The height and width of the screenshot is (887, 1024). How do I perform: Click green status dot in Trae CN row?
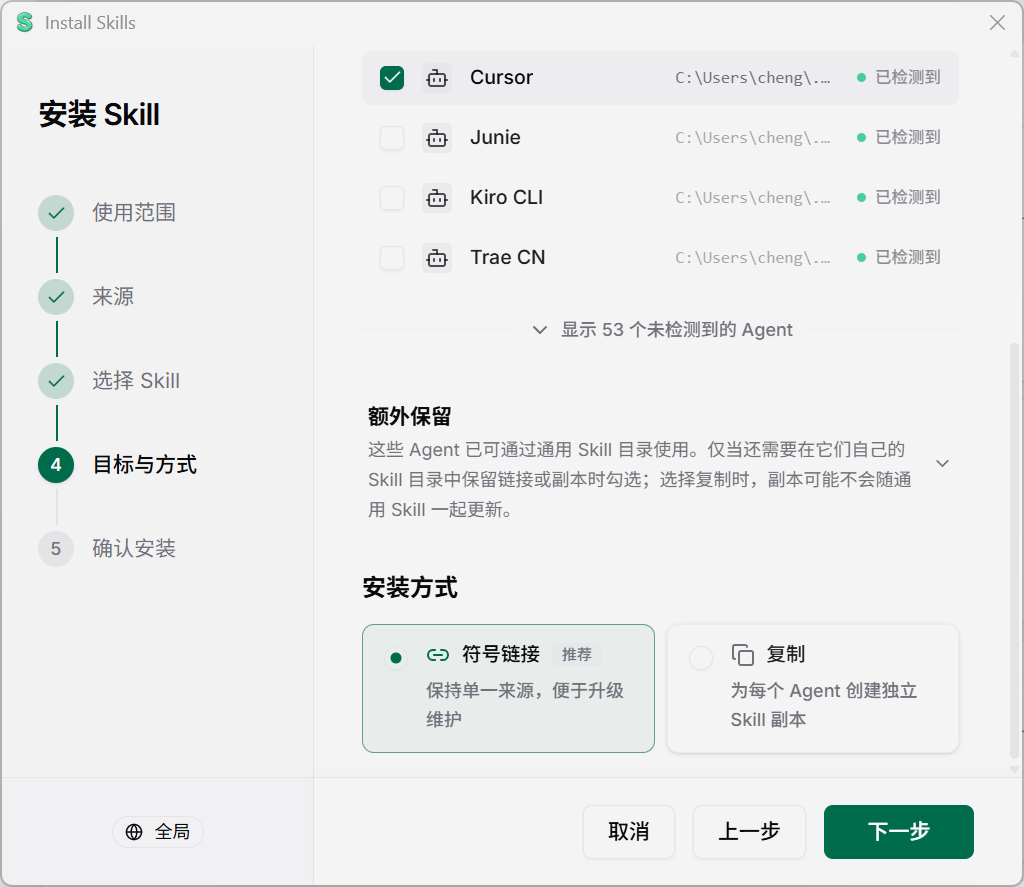pyautogui.click(x=861, y=258)
